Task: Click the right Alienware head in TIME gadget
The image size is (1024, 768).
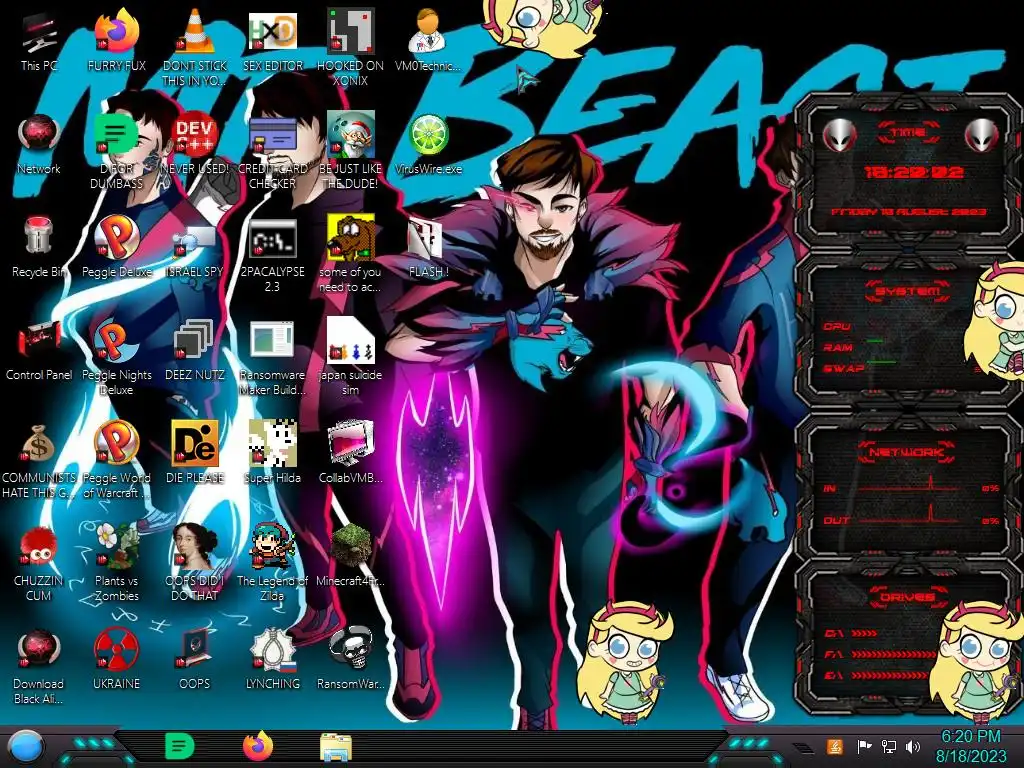Action: 982,135
